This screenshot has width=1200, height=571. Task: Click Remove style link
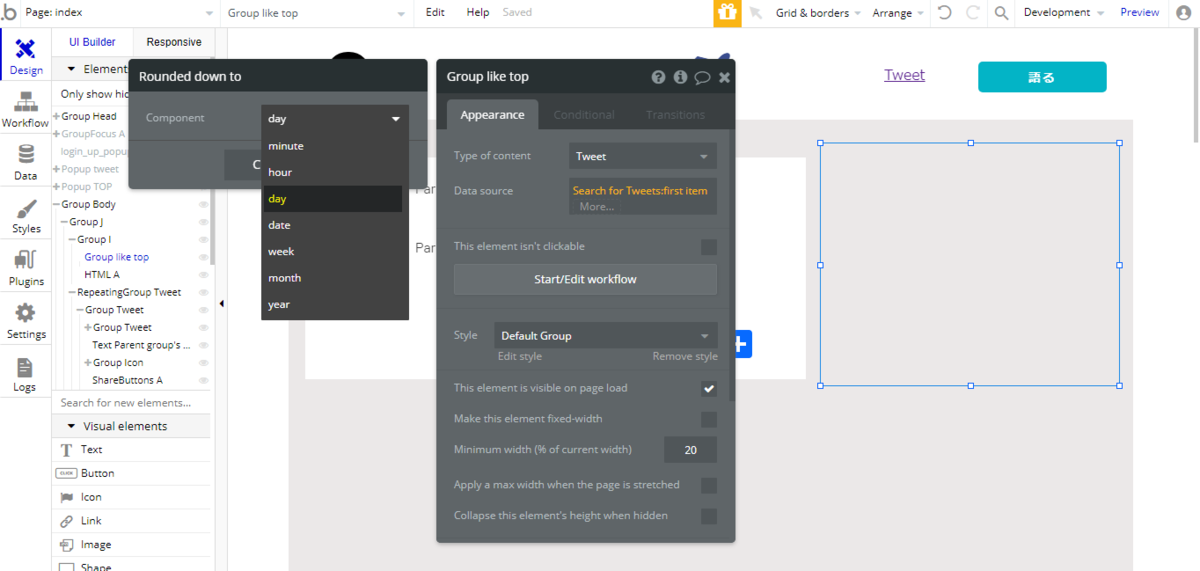pyautogui.click(x=685, y=356)
